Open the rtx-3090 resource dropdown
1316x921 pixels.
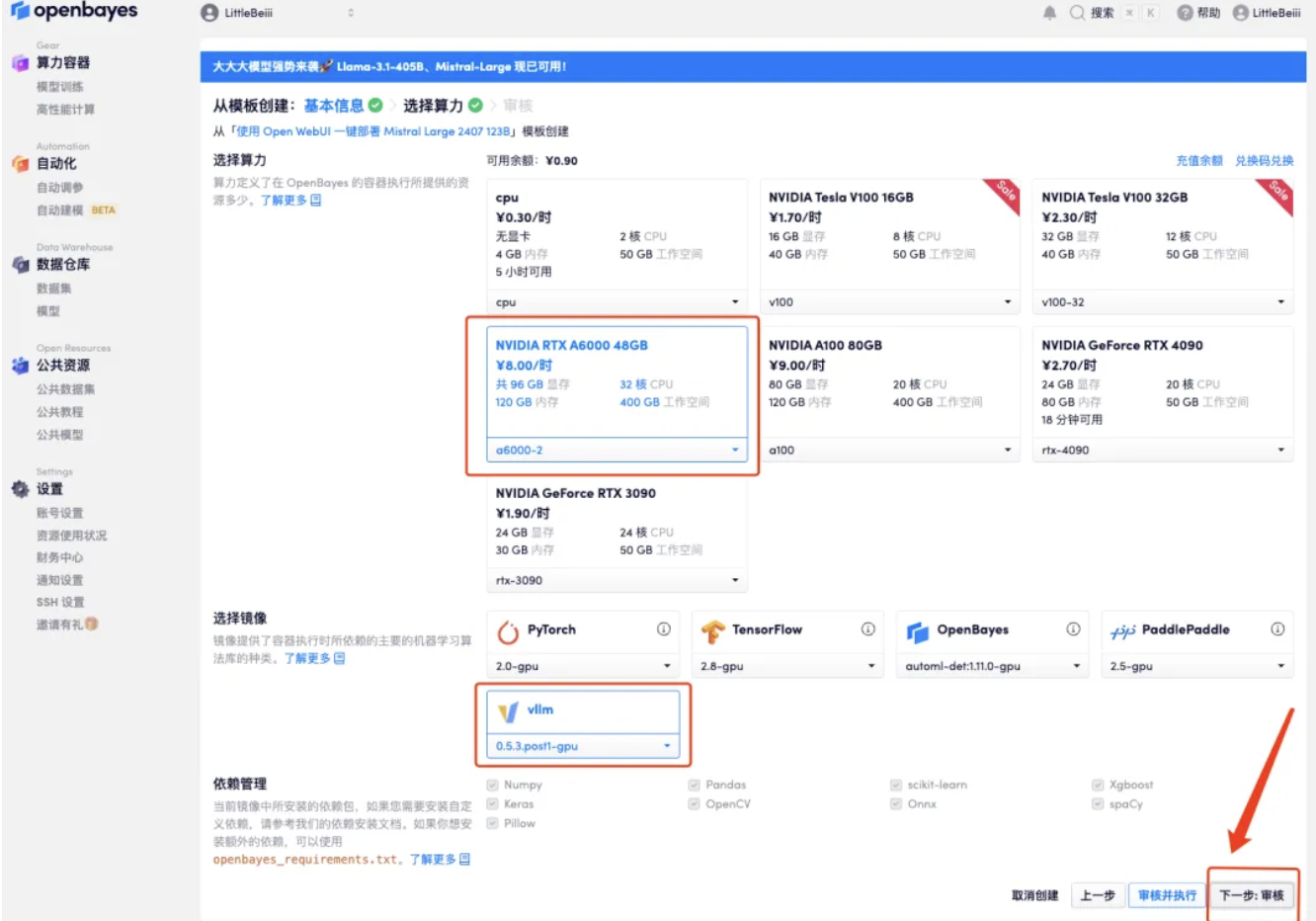pos(617,581)
